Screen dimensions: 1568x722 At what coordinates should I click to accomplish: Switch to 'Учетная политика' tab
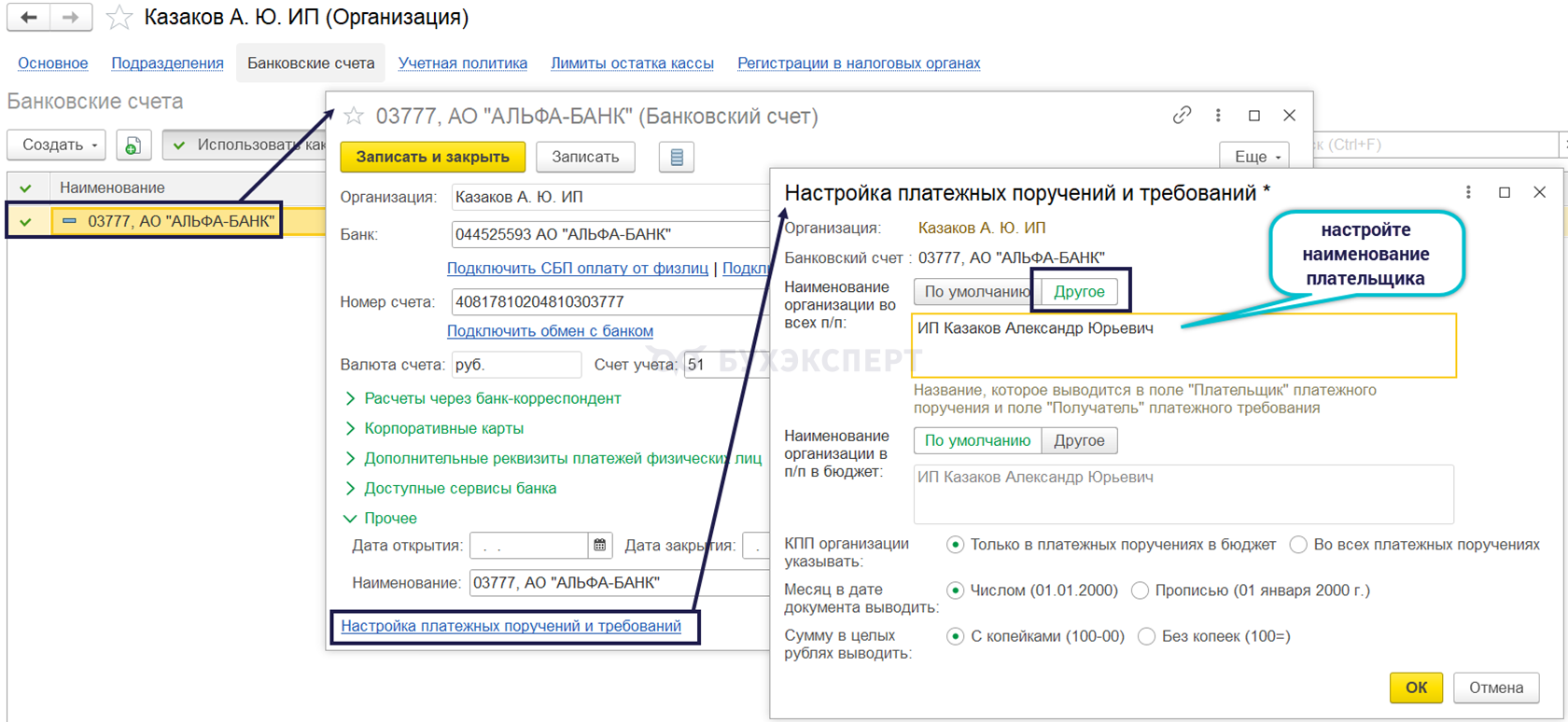(x=462, y=63)
